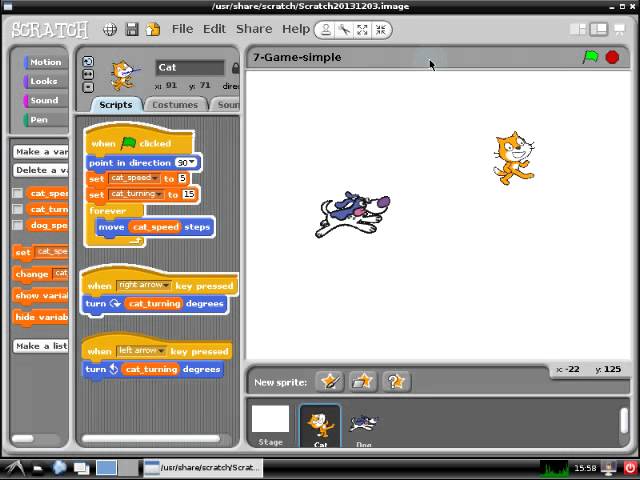Open the taskbar start menu icon

(14, 468)
